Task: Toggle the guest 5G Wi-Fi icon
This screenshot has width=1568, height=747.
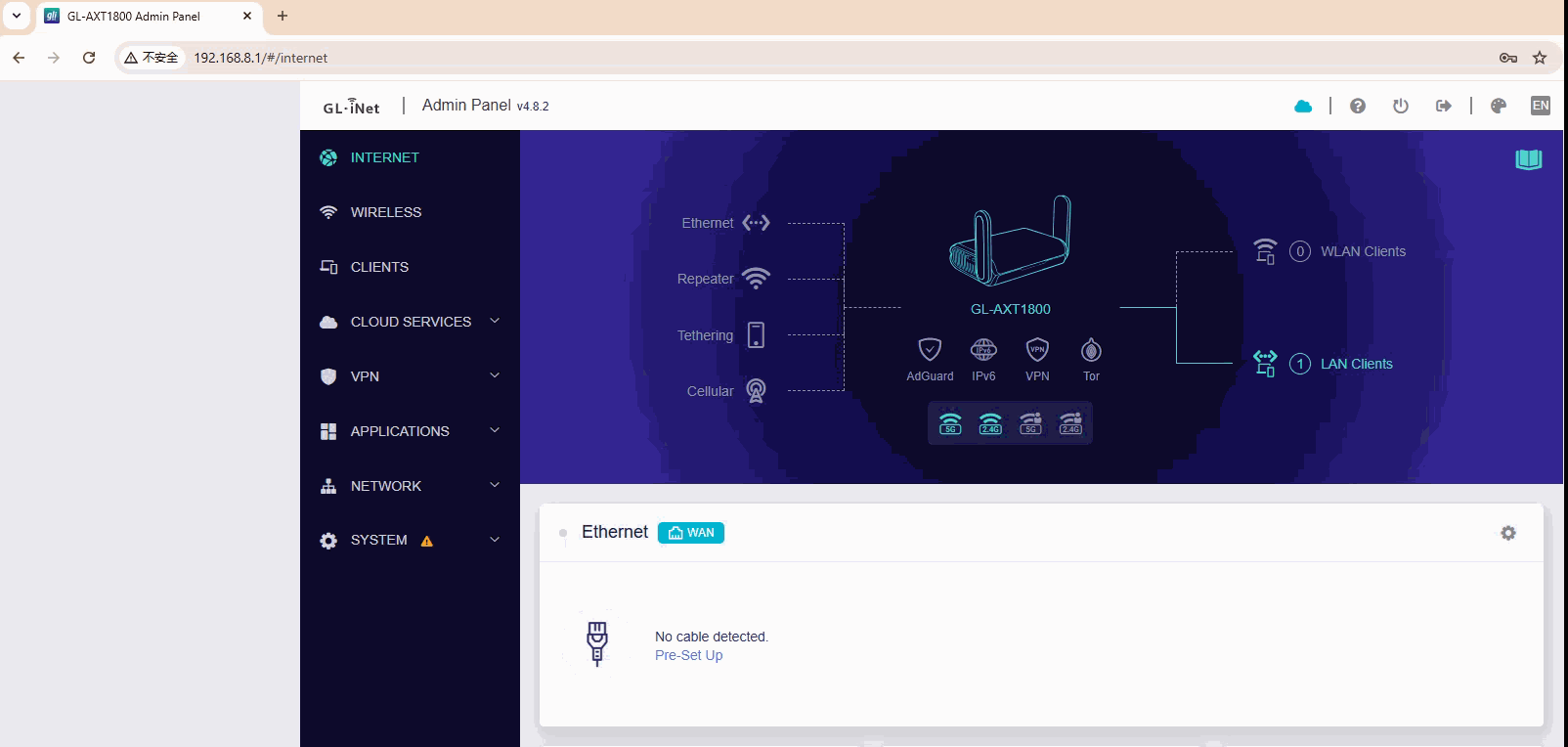Action: [1030, 423]
